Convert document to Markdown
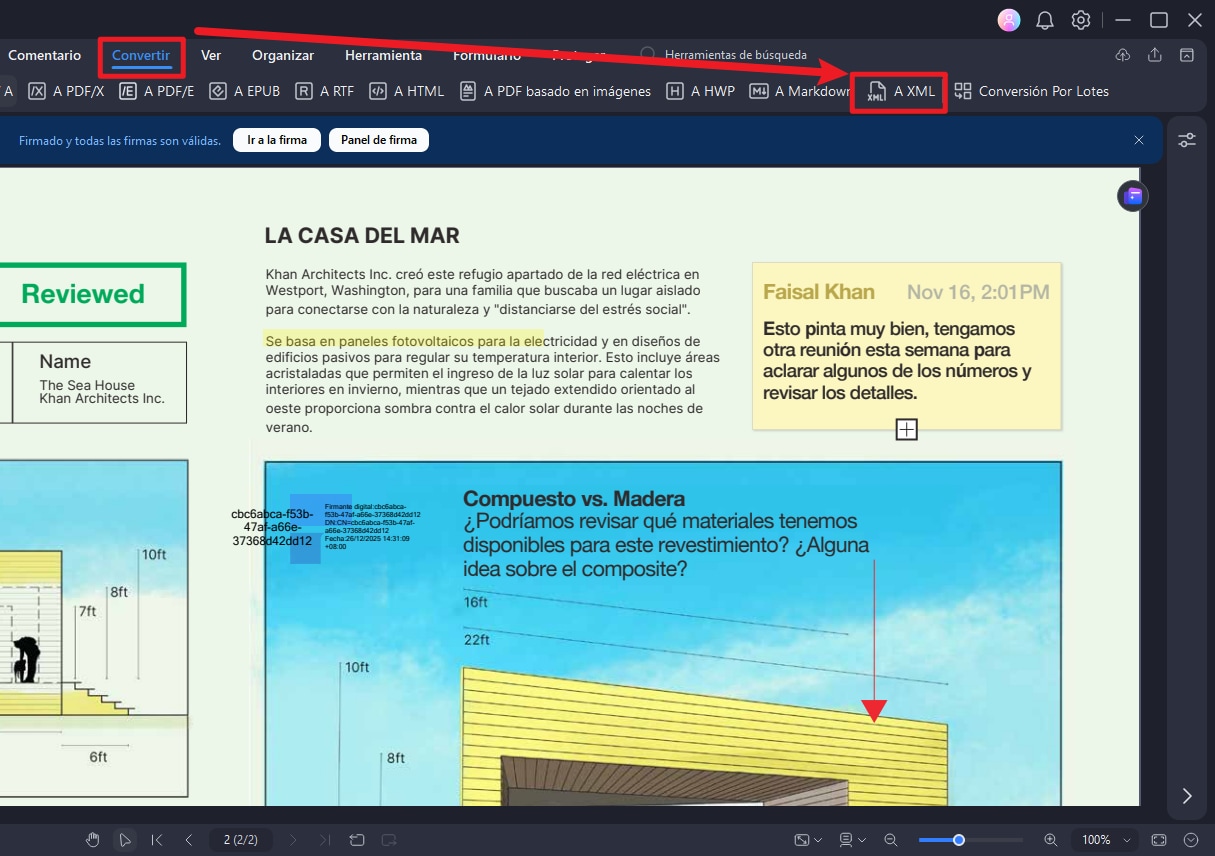Screen dimensions: 1215x856 click(799, 91)
